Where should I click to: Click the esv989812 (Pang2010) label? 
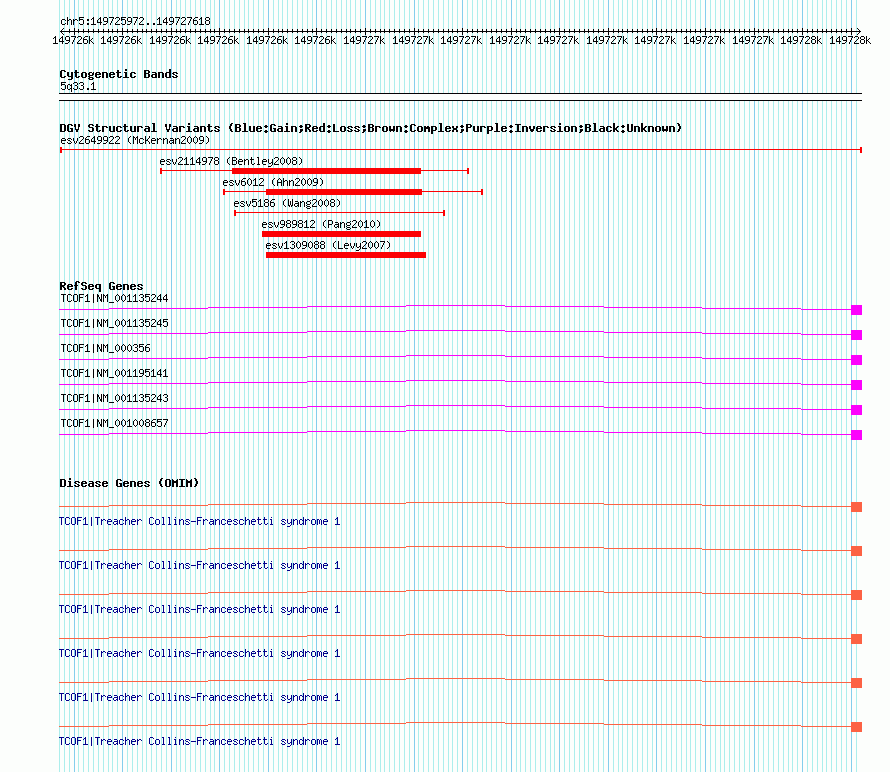[x=321, y=224]
